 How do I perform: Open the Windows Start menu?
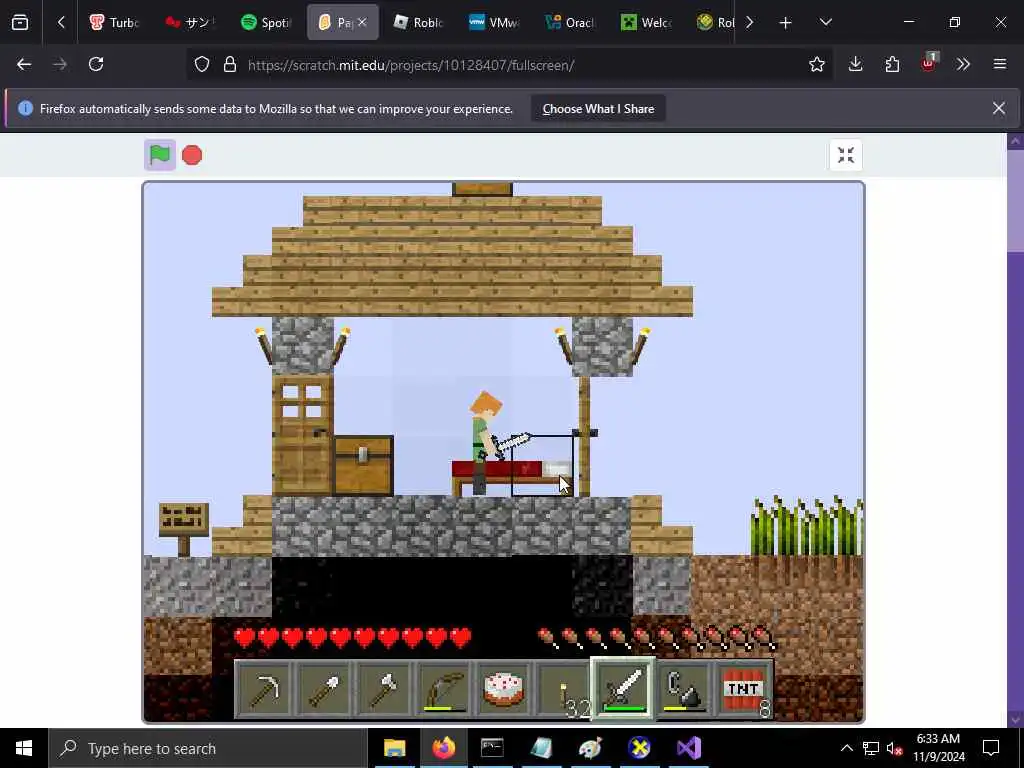(24, 748)
